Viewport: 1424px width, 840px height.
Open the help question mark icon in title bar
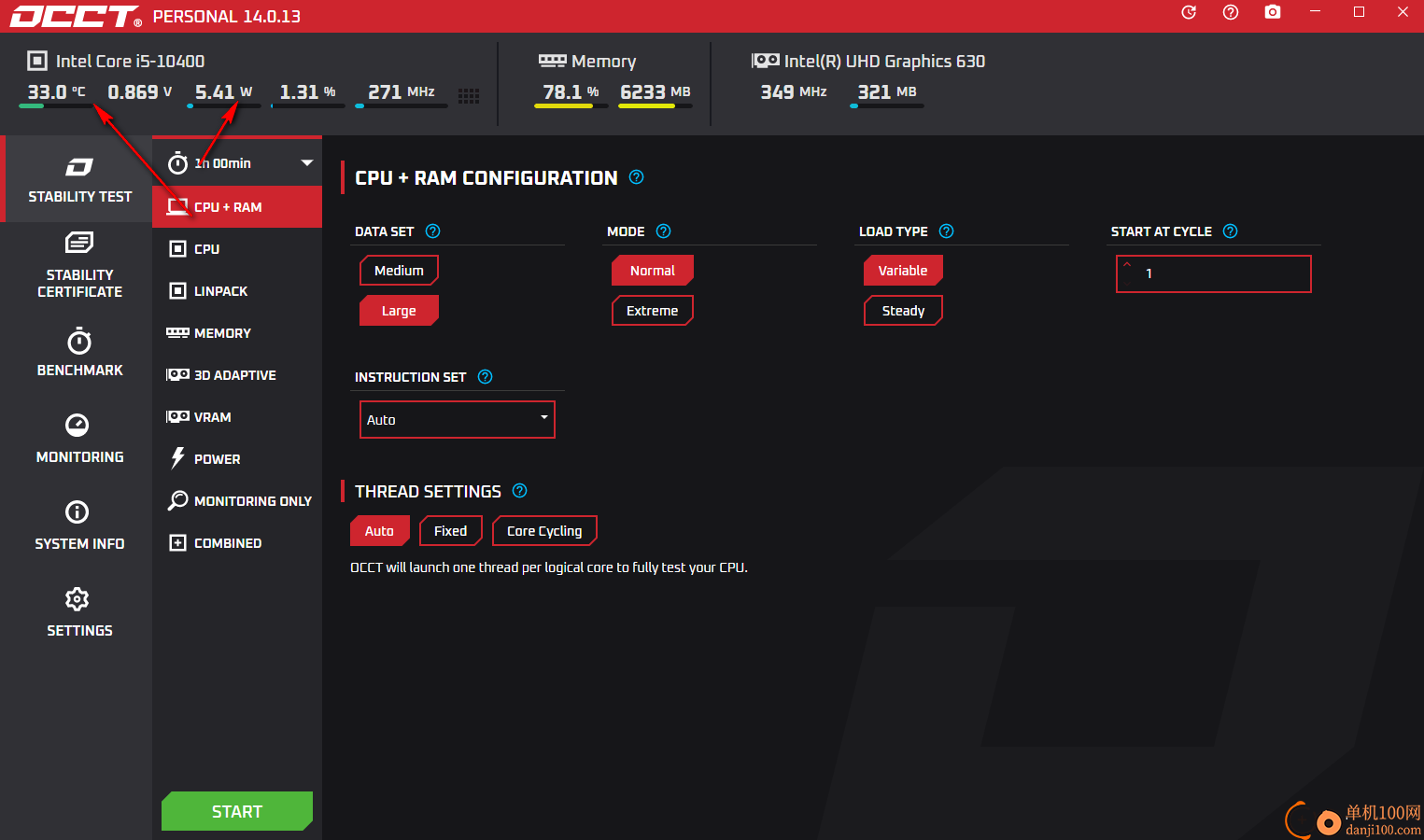1231,12
